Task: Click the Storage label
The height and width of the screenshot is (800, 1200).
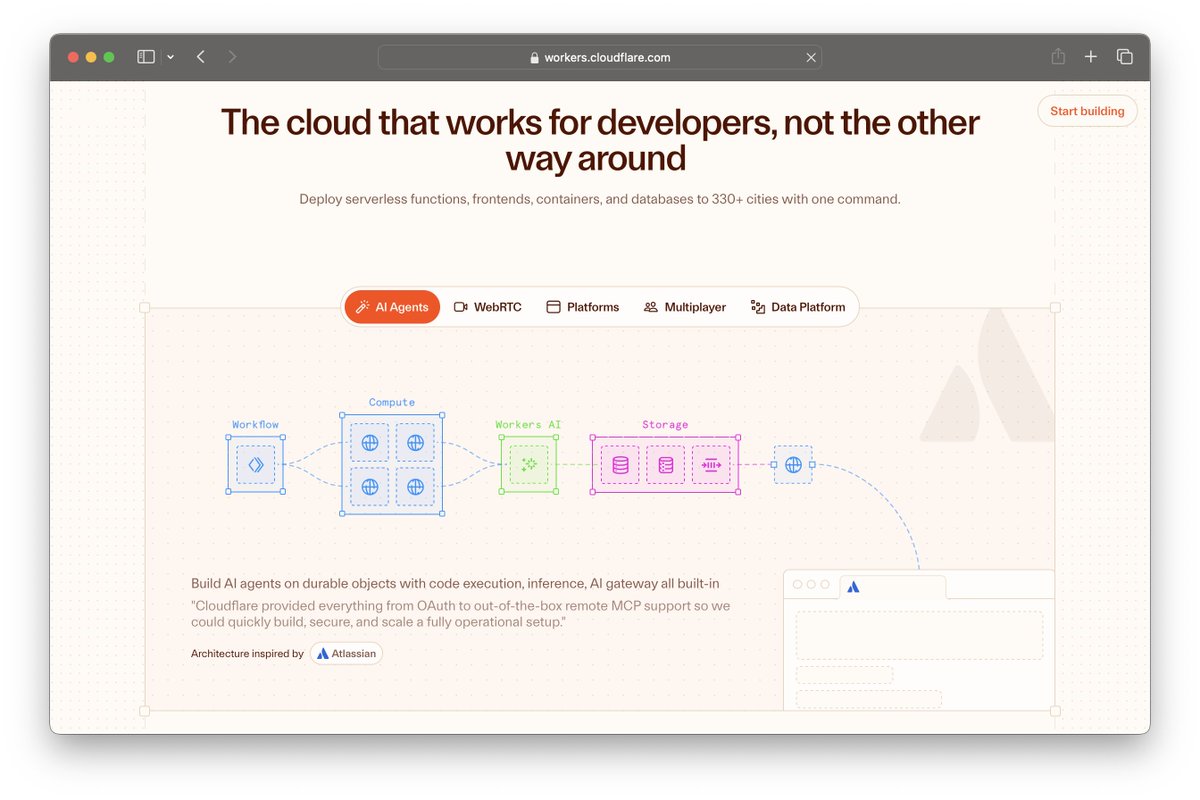Action: [x=665, y=424]
